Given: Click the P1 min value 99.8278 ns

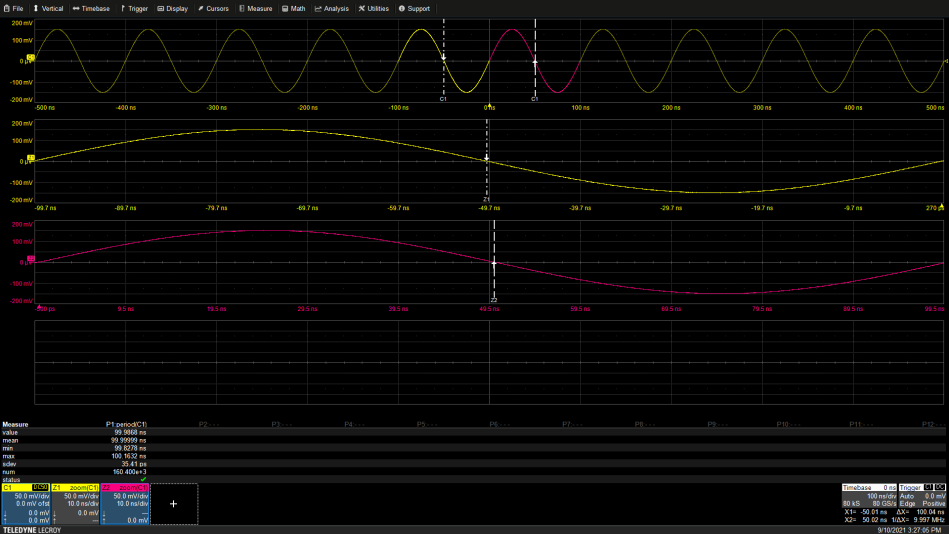Looking at the screenshot, I should (130, 448).
